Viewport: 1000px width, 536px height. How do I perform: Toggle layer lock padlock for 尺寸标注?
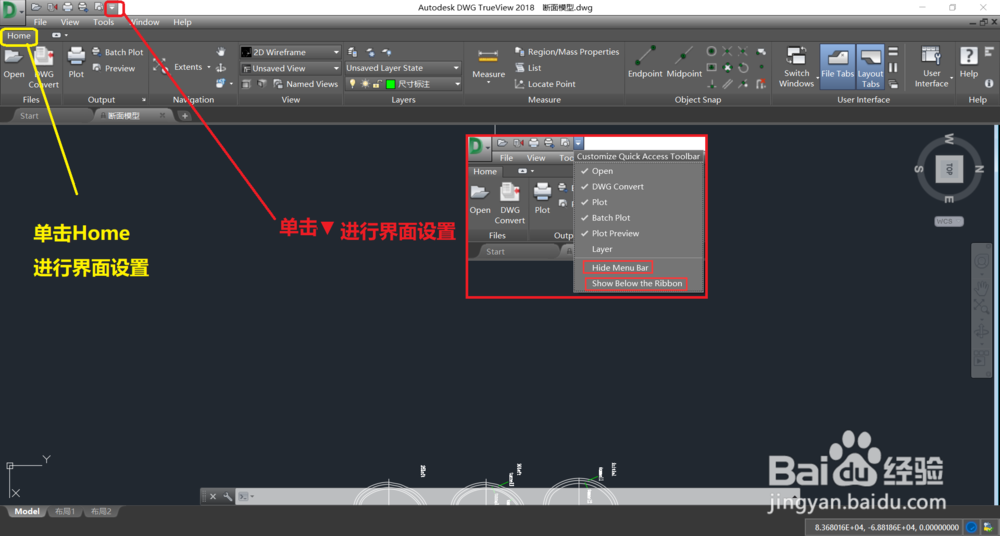pyautogui.click(x=376, y=84)
